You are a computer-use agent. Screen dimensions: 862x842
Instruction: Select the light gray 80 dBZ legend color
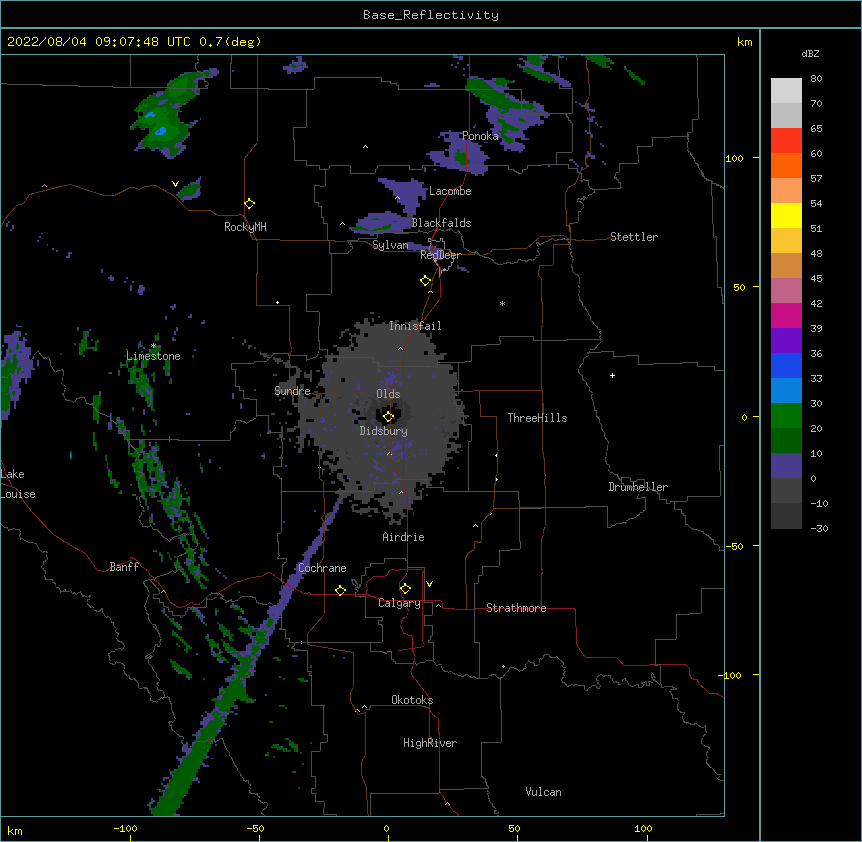pyautogui.click(x=786, y=91)
